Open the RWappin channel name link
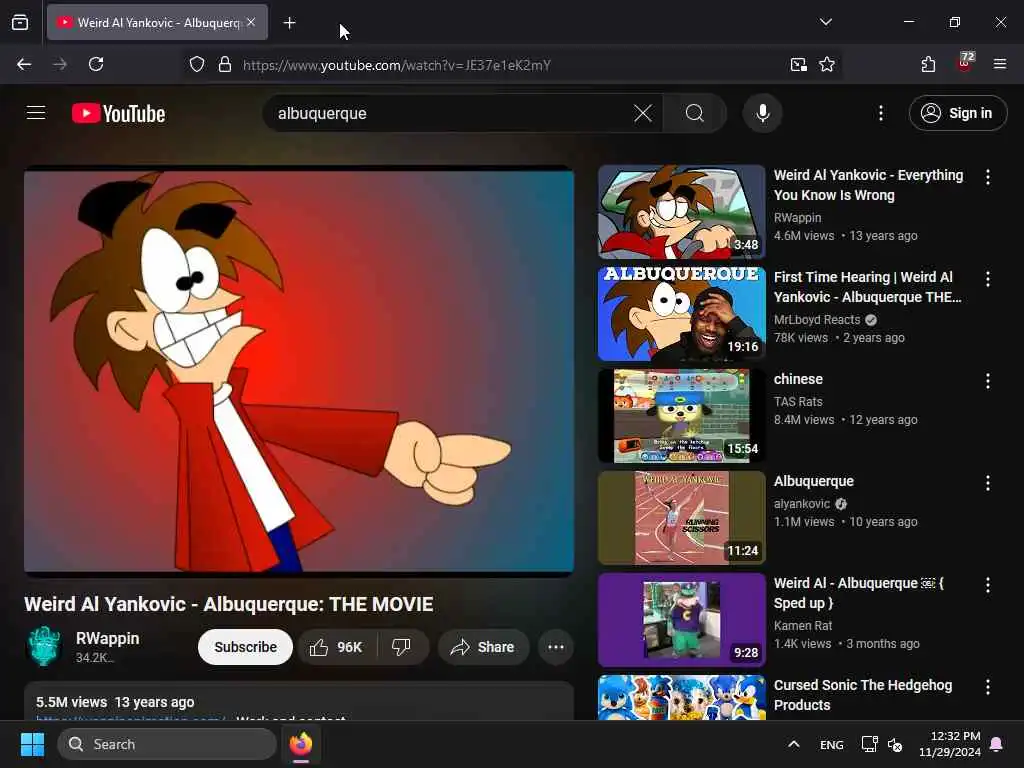The image size is (1024, 768). click(x=108, y=638)
